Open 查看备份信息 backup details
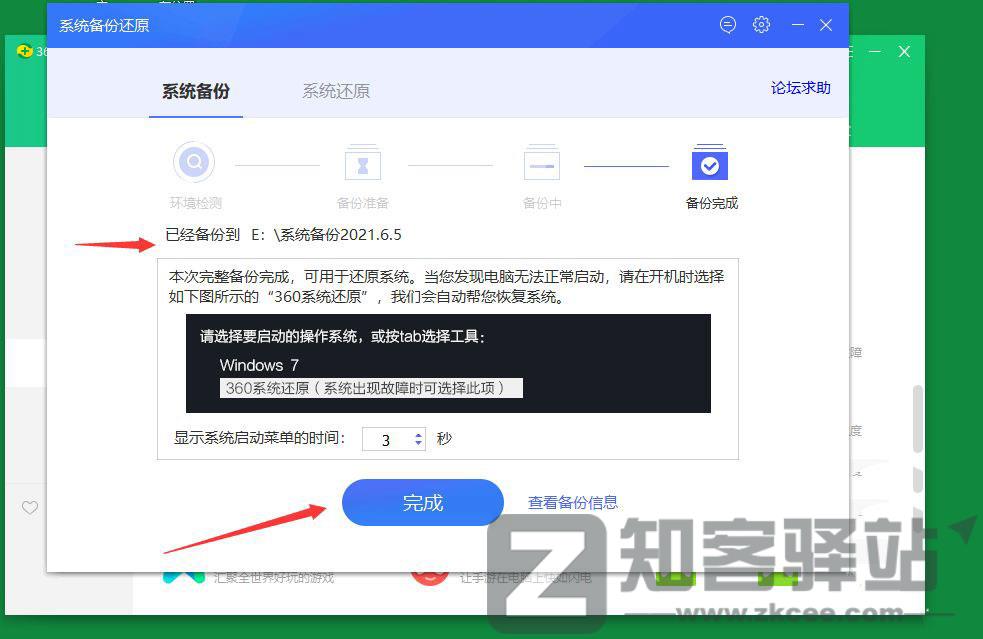 click(573, 503)
